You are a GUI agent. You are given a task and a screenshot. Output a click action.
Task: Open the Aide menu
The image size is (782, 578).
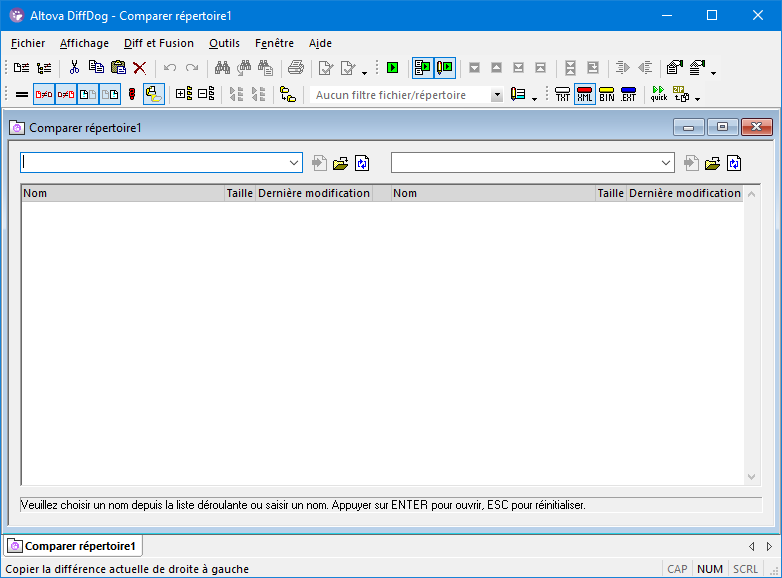point(320,43)
